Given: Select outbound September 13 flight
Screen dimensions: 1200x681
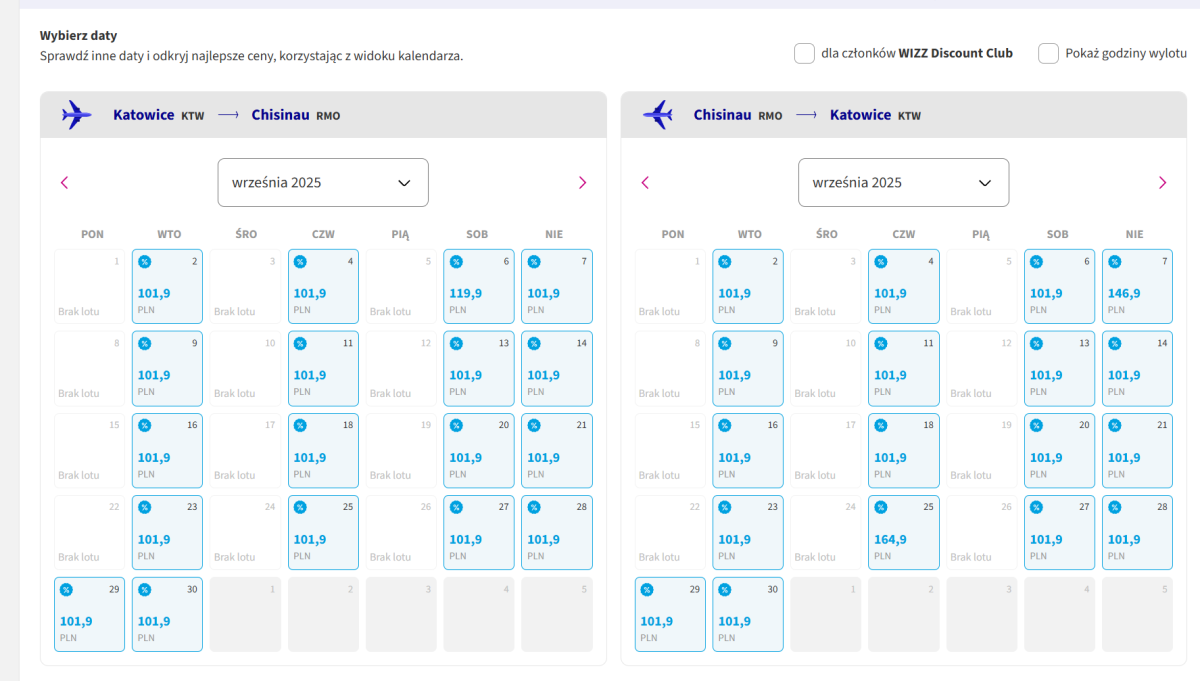Looking at the screenshot, I should click(x=478, y=368).
